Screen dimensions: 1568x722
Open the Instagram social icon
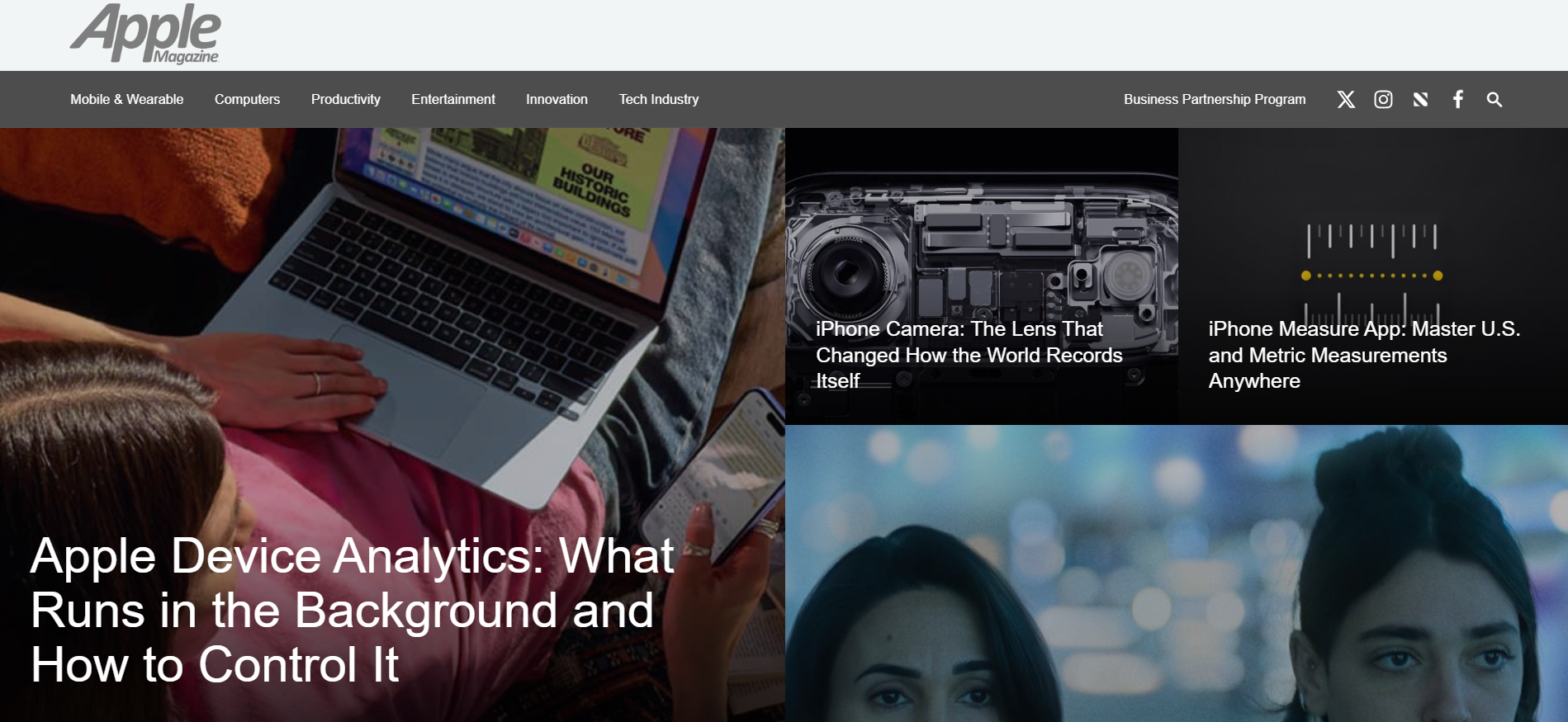click(x=1383, y=100)
